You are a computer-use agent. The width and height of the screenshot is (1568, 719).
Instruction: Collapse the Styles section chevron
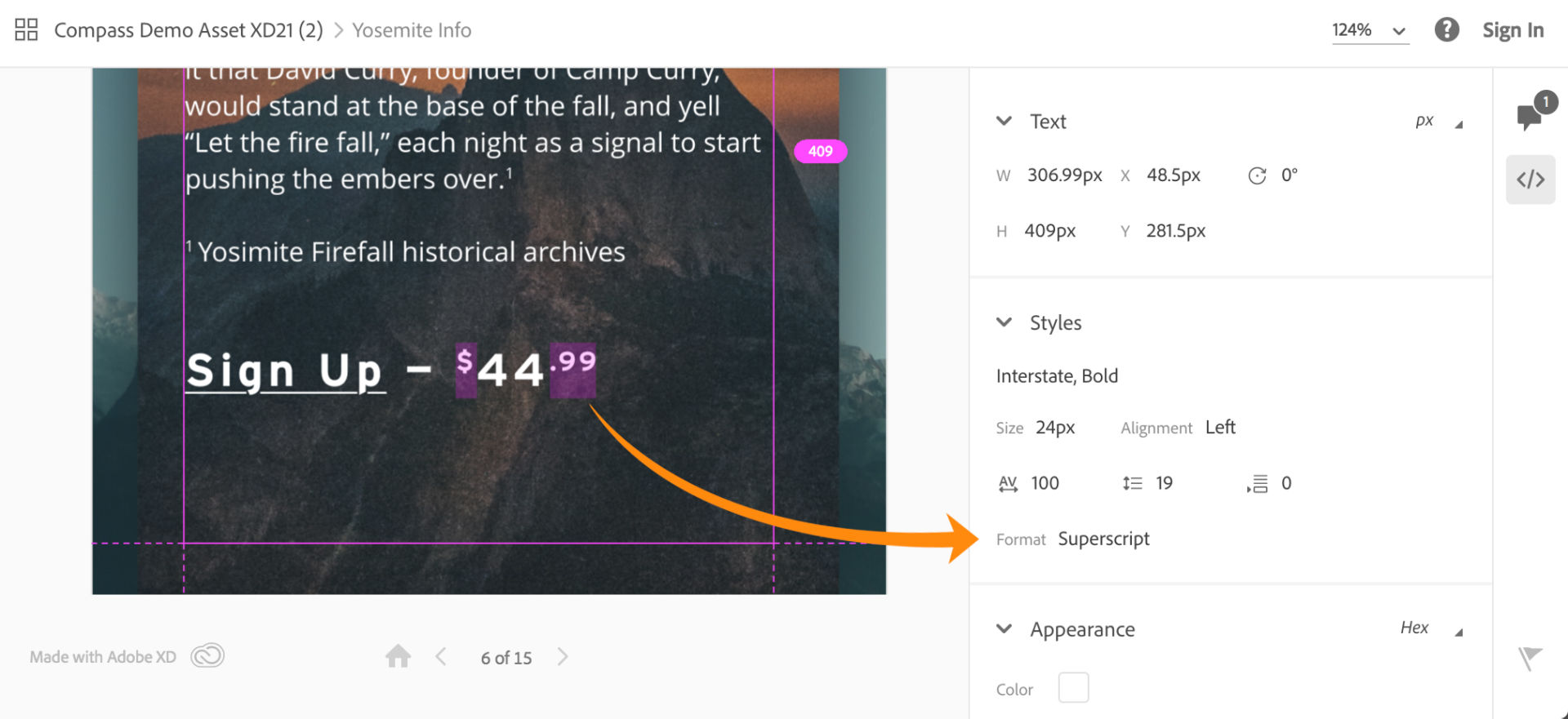pyautogui.click(x=1004, y=322)
